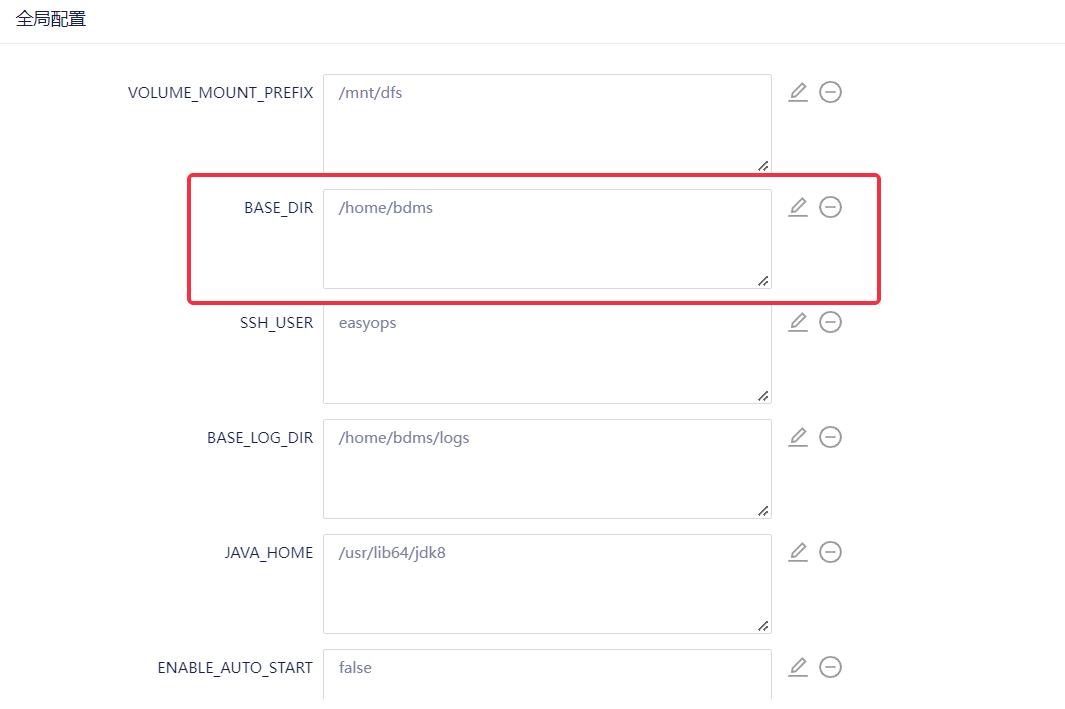The height and width of the screenshot is (709, 1065).
Task: Remove the BASE_LOG_DIR entry with minus icon
Action: 830,437
